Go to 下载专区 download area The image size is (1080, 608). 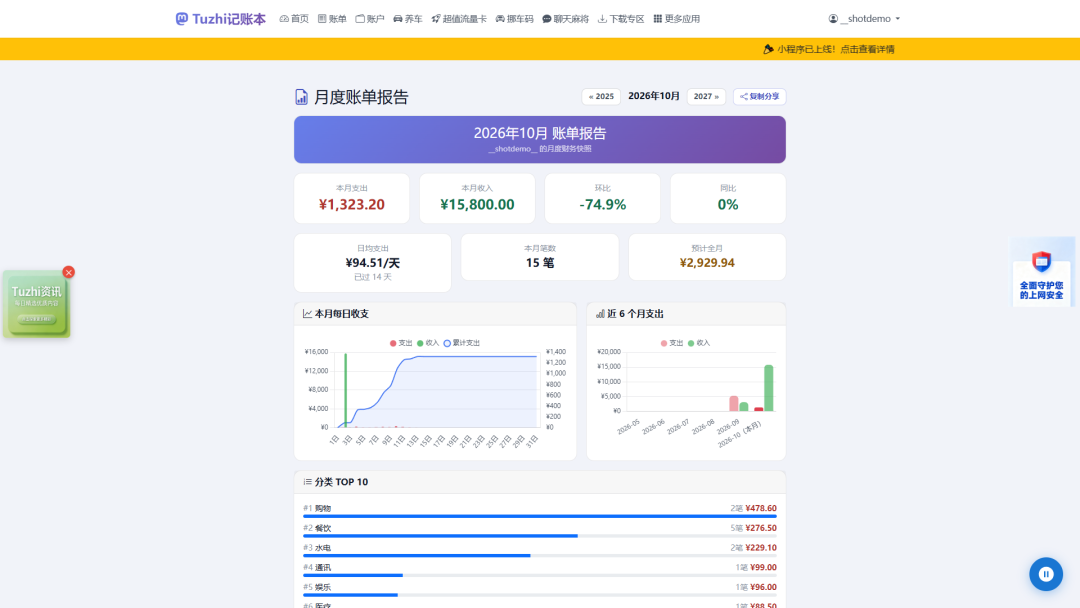coord(621,19)
